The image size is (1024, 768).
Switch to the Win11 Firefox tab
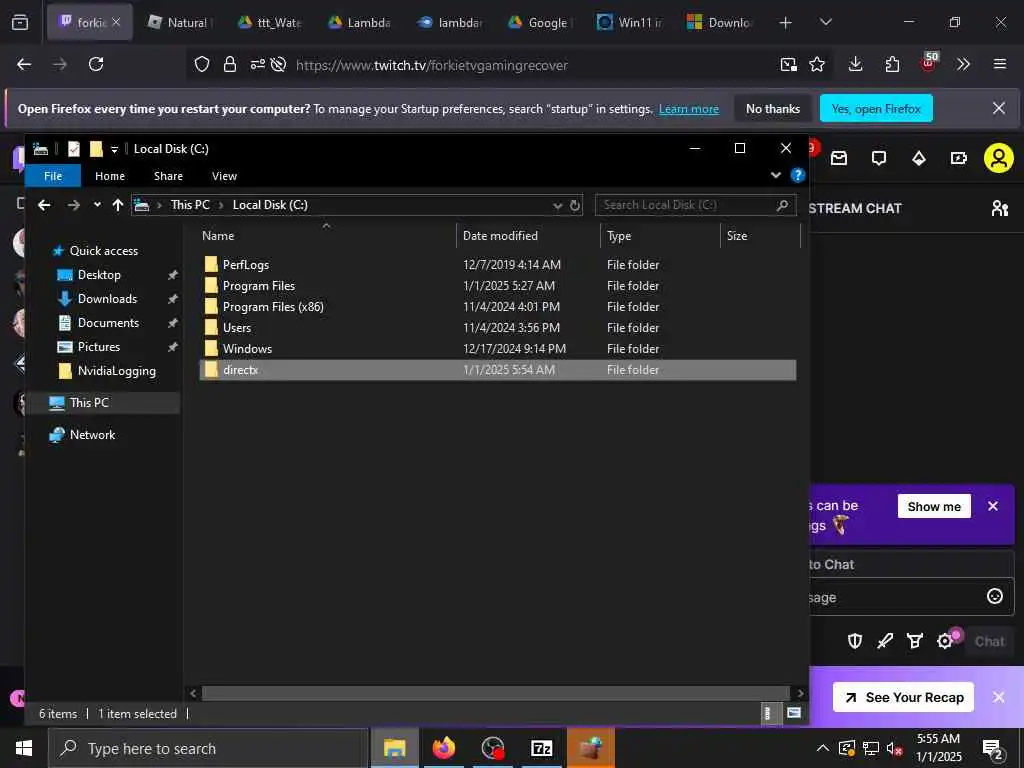pyautogui.click(x=630, y=23)
